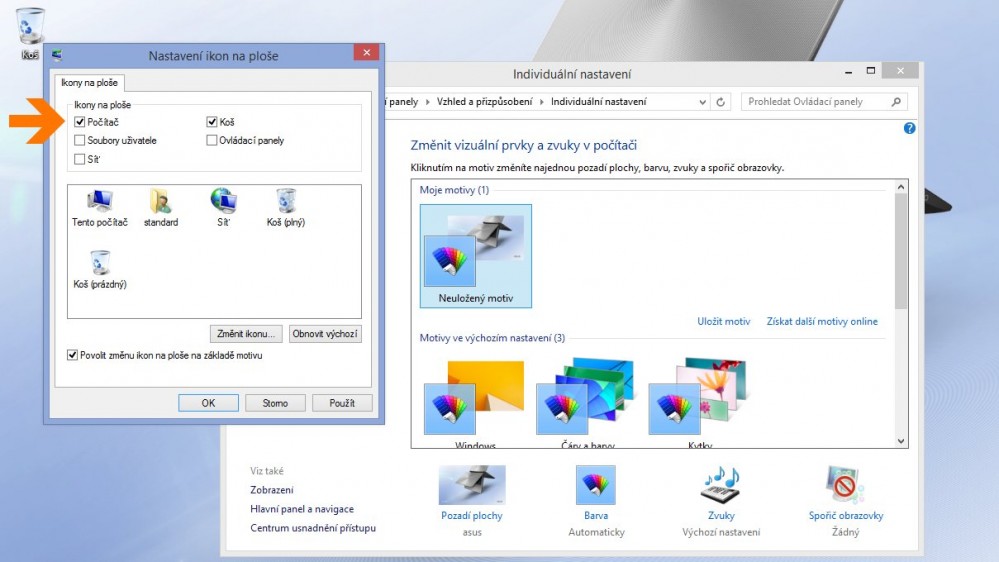This screenshot has height=562, width=999.
Task: Select the Koš (prázdný) icon
Action: 100,265
